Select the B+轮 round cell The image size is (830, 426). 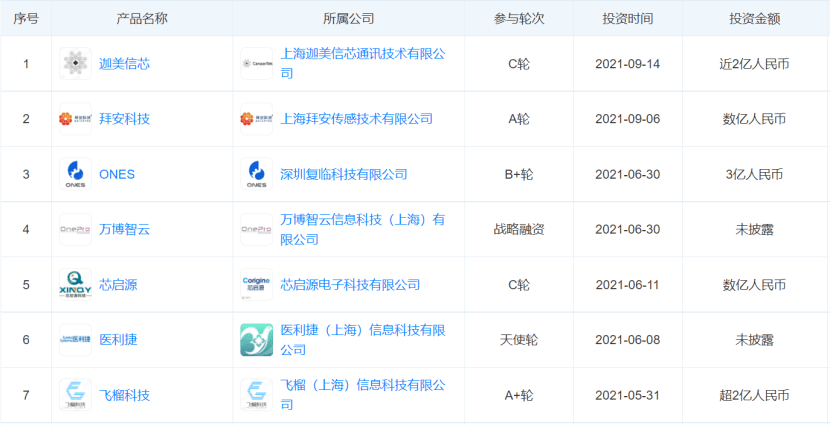click(x=519, y=174)
